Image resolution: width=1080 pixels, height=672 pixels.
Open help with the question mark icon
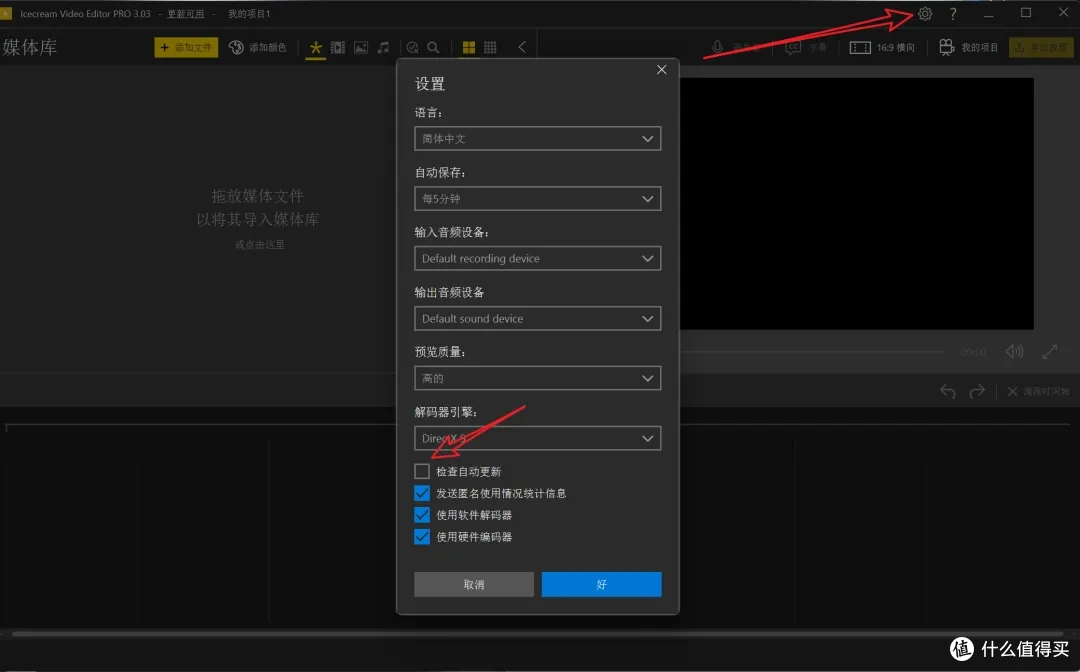pos(953,14)
